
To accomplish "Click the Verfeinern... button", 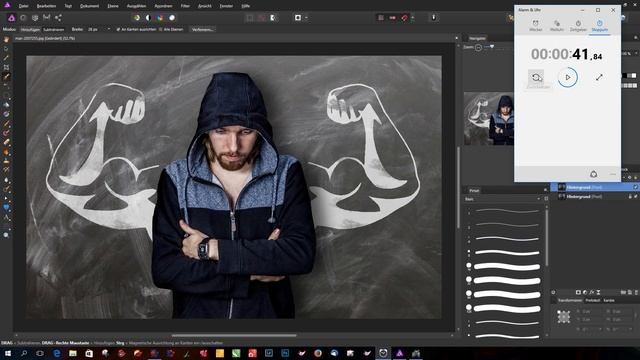I will [x=202, y=29].
